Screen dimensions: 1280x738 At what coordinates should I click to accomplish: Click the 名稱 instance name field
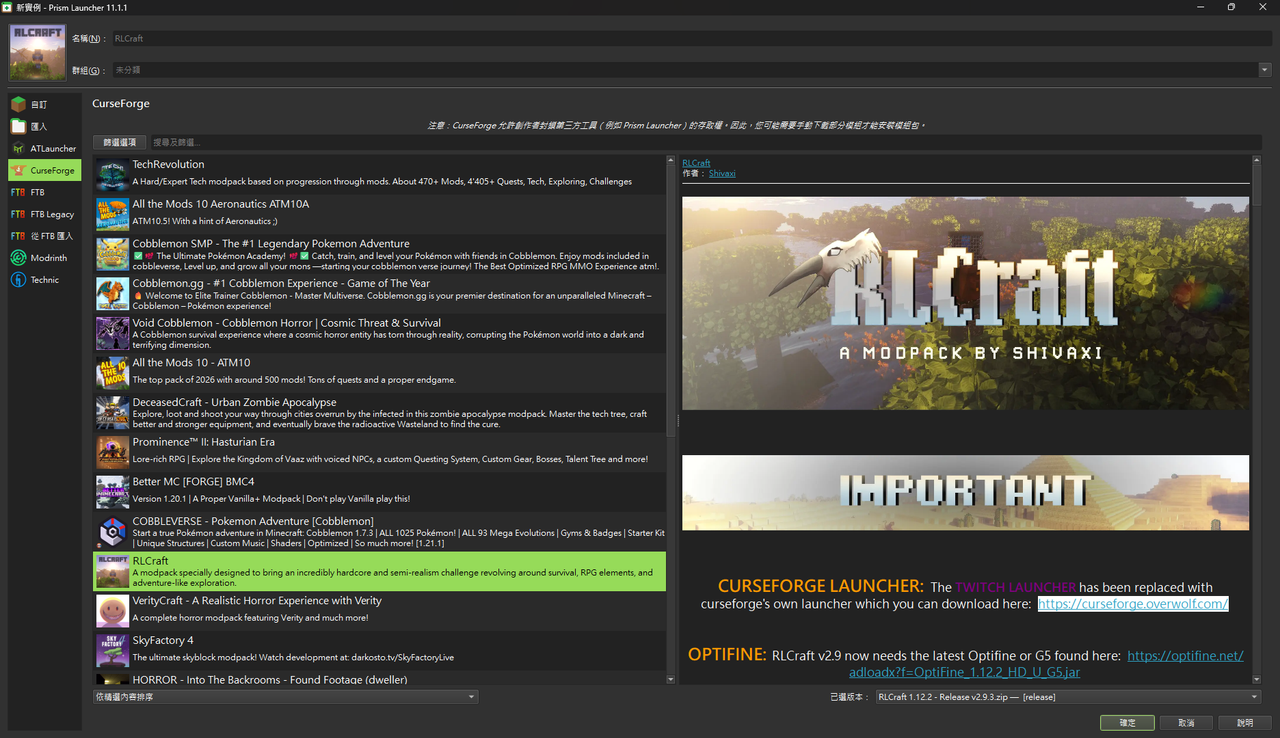[x=692, y=38]
